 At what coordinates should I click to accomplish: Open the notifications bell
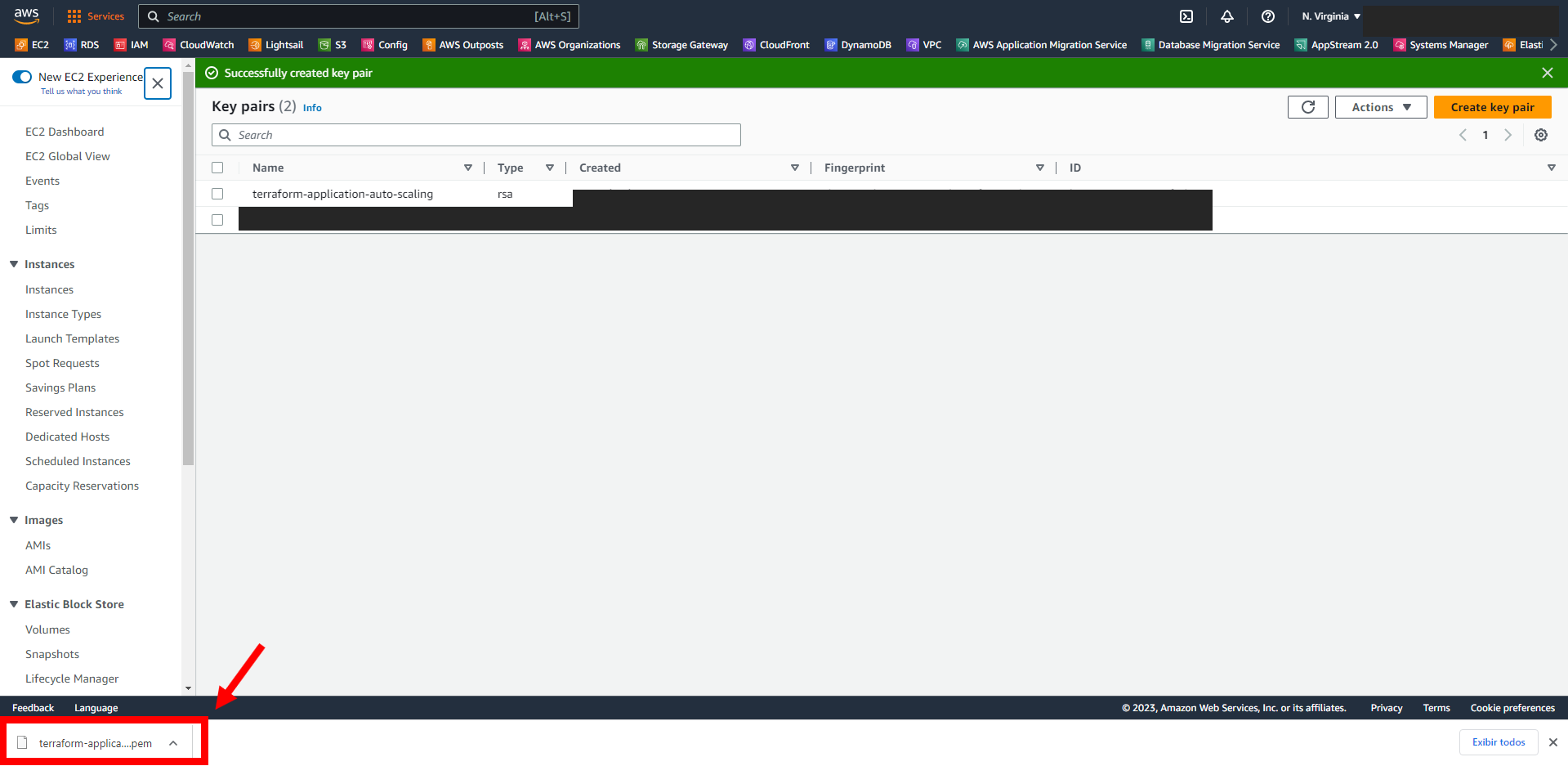[x=1227, y=16]
